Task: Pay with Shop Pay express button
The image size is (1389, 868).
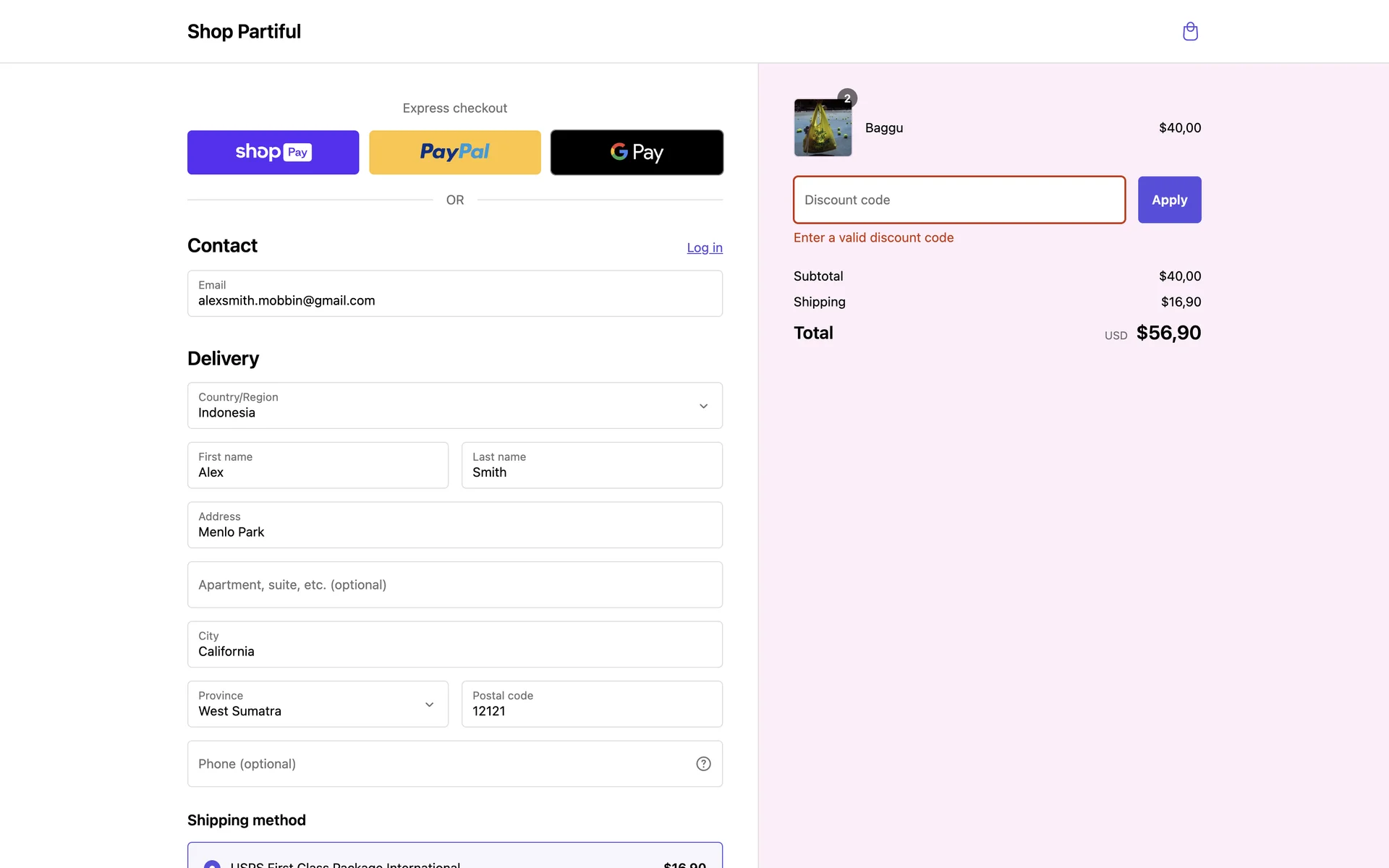Action: [x=273, y=152]
